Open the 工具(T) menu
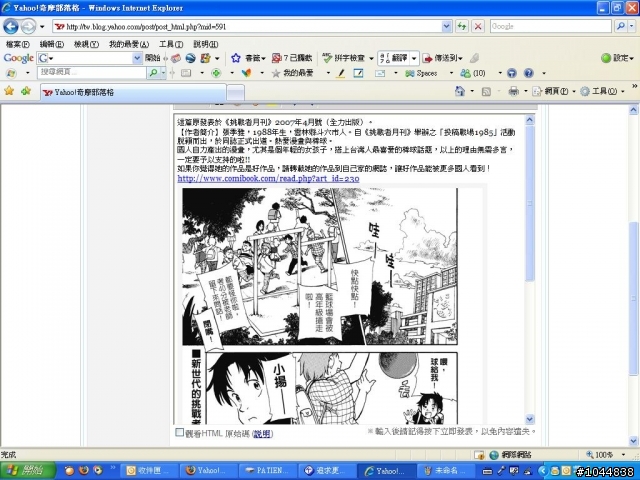The image size is (640, 480). [x=171, y=44]
